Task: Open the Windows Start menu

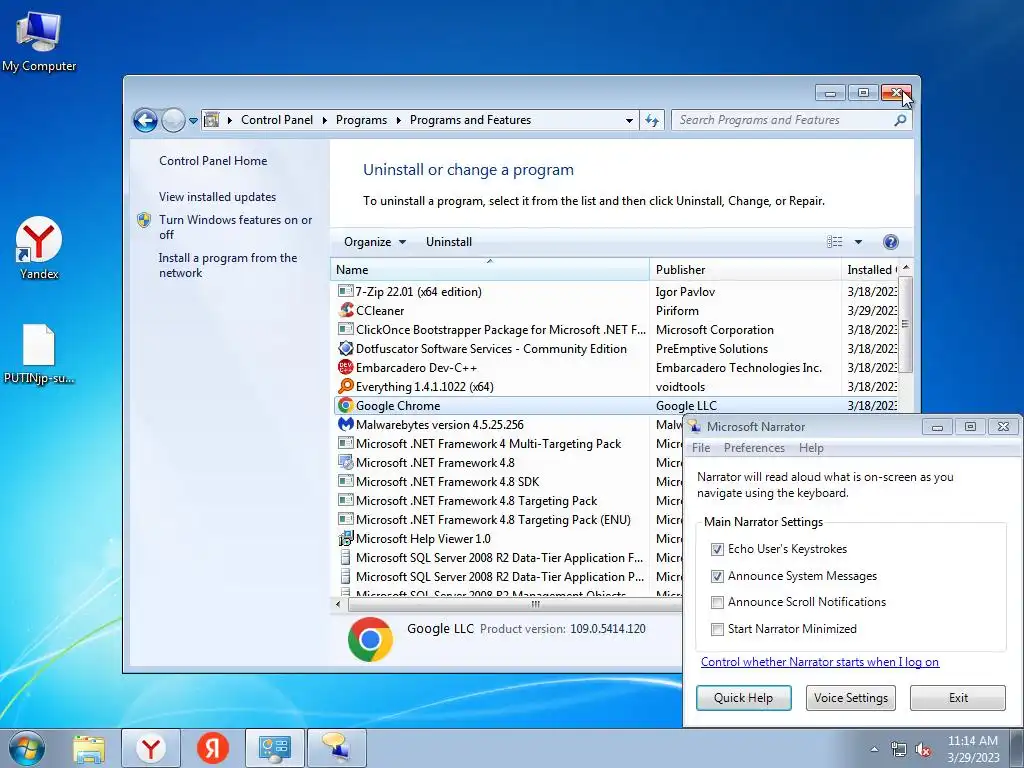Action: (26, 748)
